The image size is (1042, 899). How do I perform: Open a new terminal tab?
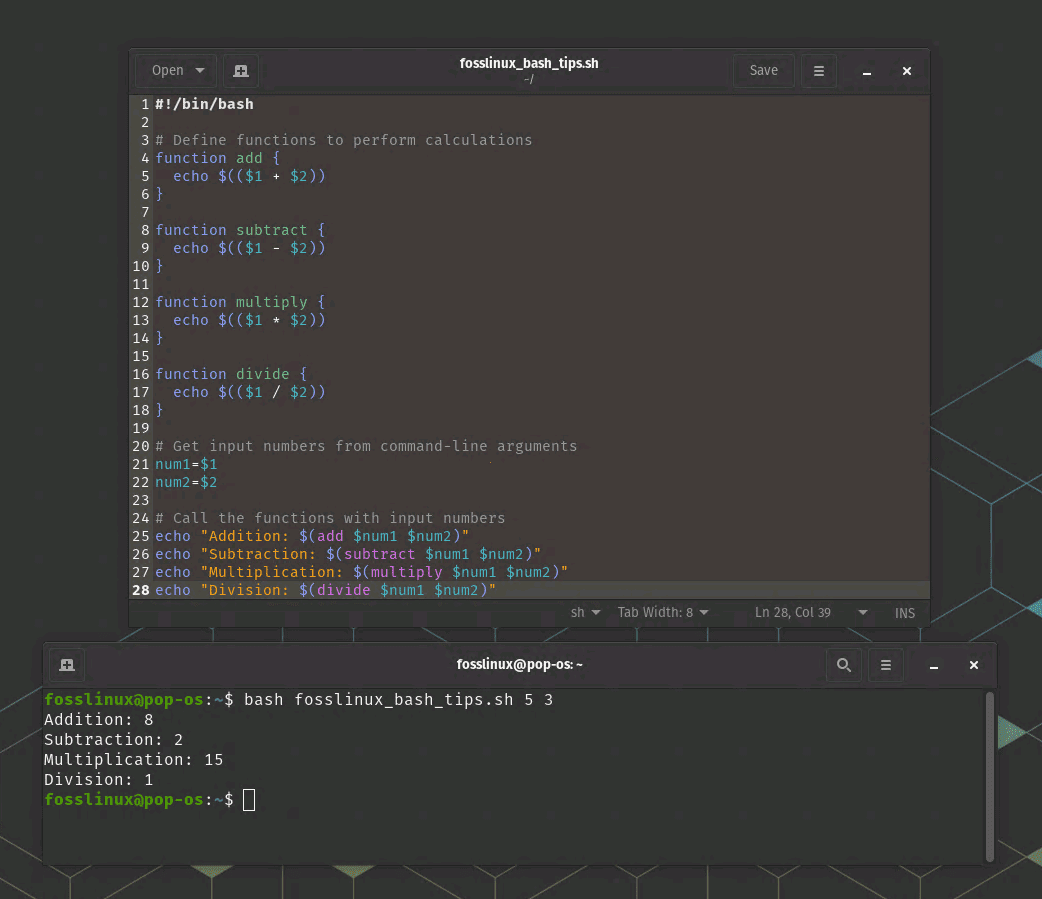(x=66, y=664)
